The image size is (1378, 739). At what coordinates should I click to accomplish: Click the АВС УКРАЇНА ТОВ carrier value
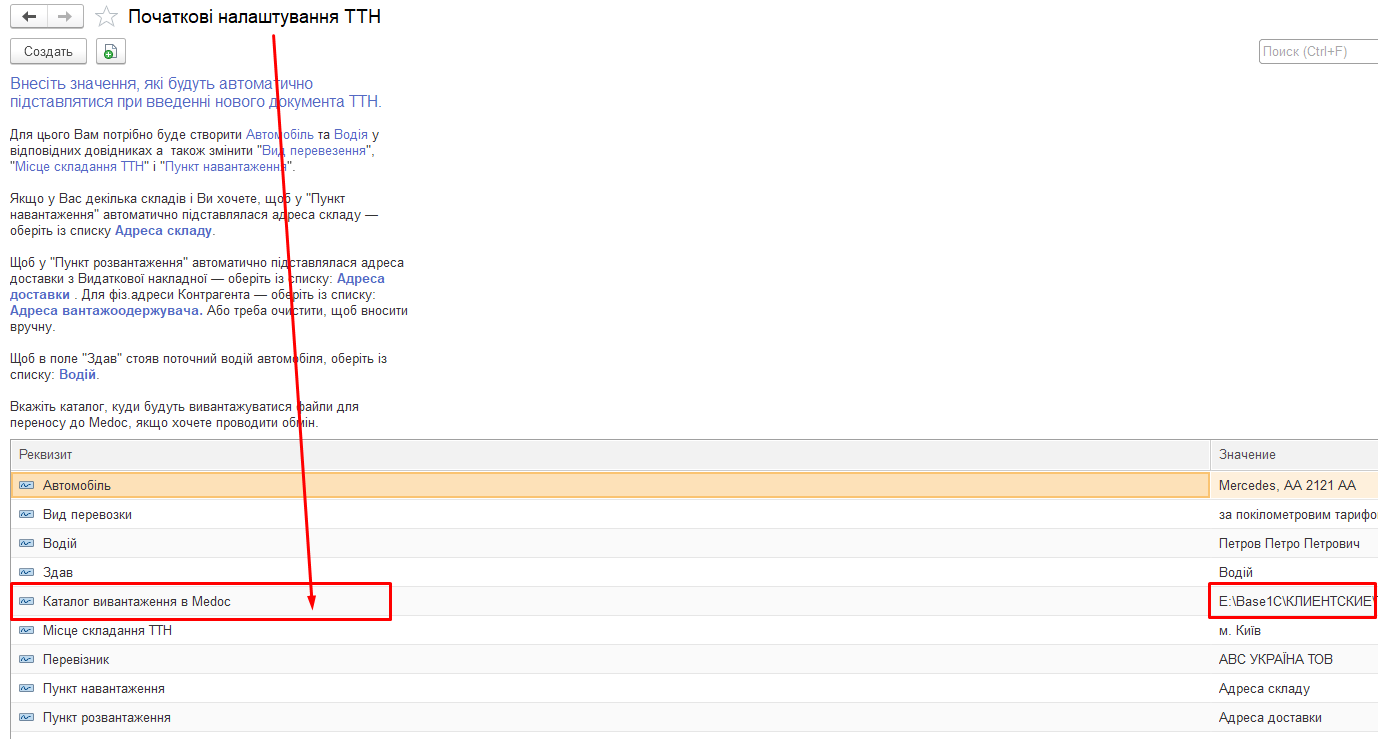pos(1275,659)
